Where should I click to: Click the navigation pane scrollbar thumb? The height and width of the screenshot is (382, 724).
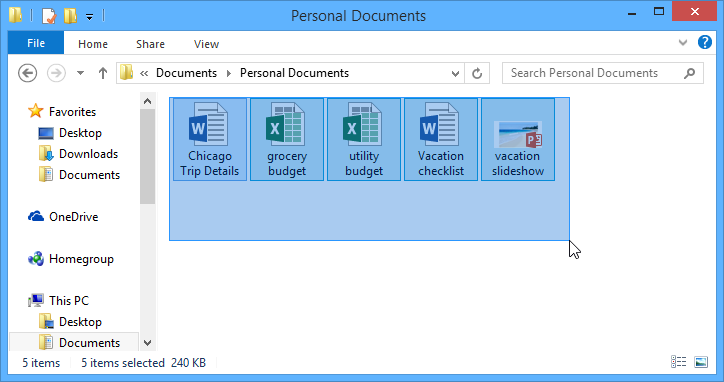[x=147, y=157]
